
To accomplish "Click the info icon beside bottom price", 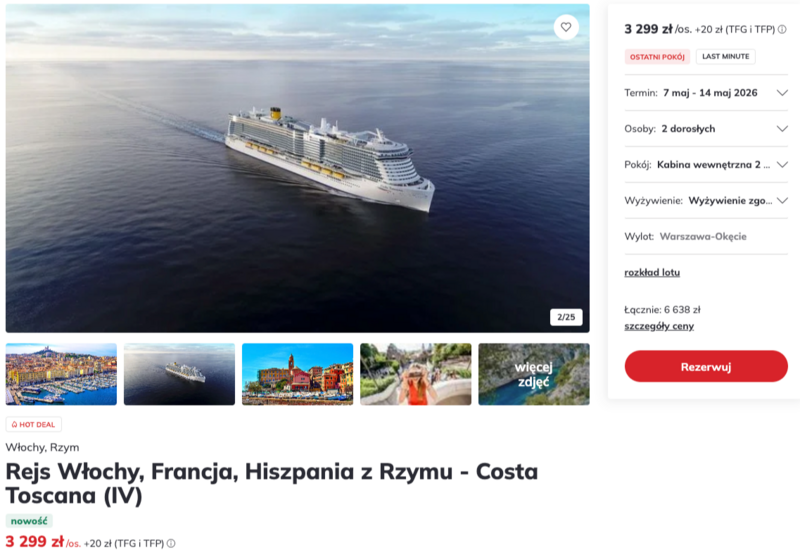I will pos(173,543).
